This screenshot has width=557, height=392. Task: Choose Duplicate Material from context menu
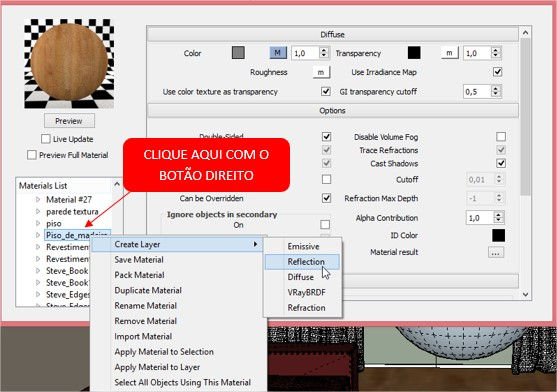pyautogui.click(x=178, y=290)
